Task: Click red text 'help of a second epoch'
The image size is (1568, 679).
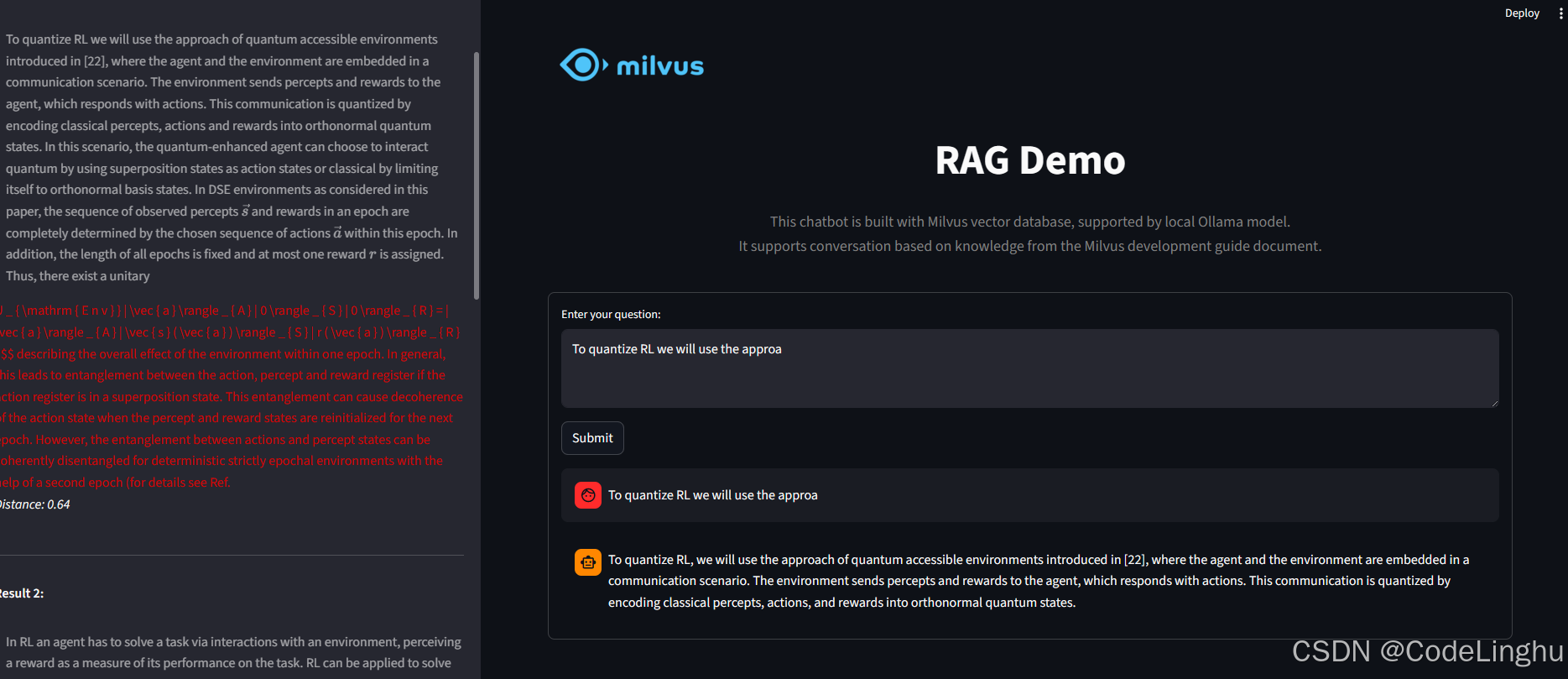Action: 115,483
